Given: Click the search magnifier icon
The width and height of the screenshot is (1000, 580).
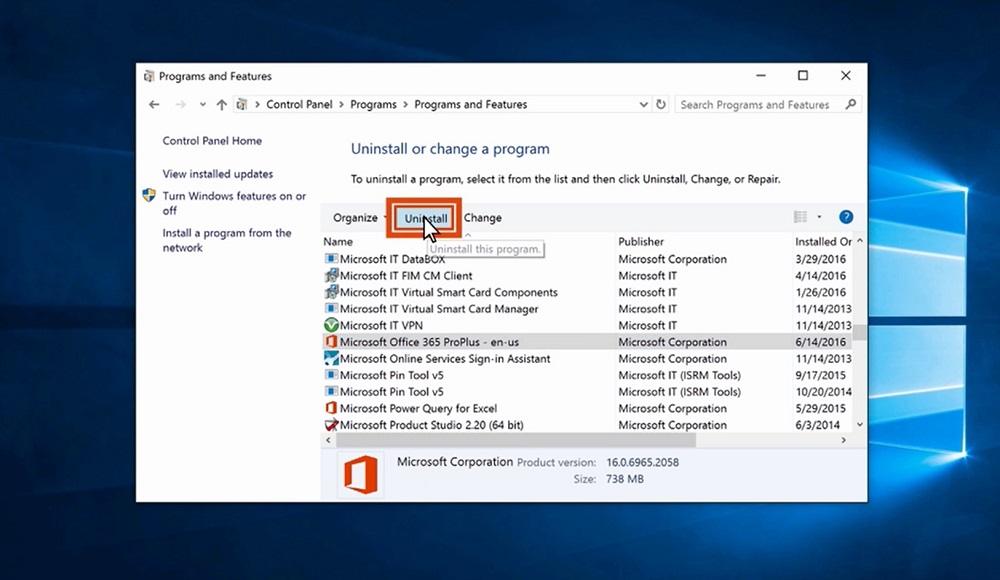Looking at the screenshot, I should [851, 104].
